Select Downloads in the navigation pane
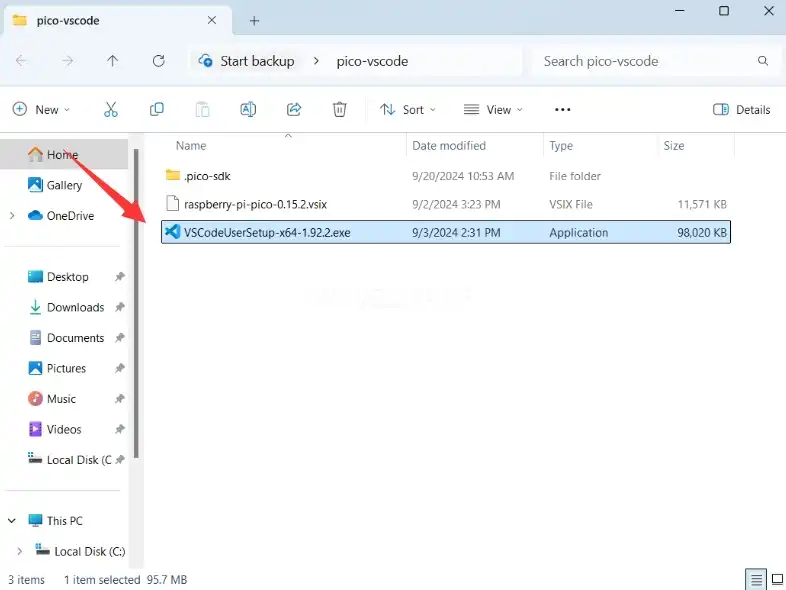This screenshot has width=786, height=590. [x=75, y=307]
